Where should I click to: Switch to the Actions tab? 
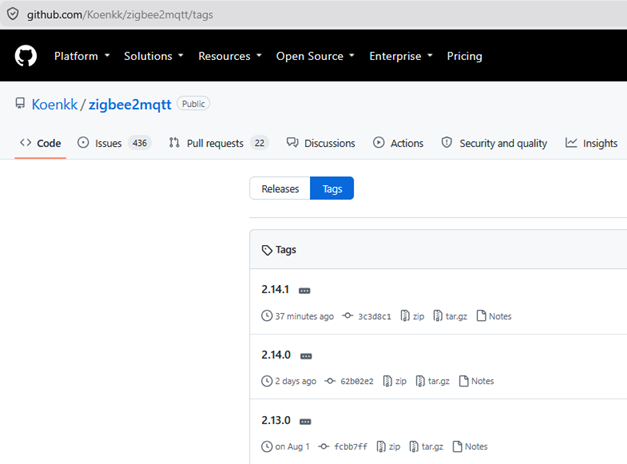[398, 143]
